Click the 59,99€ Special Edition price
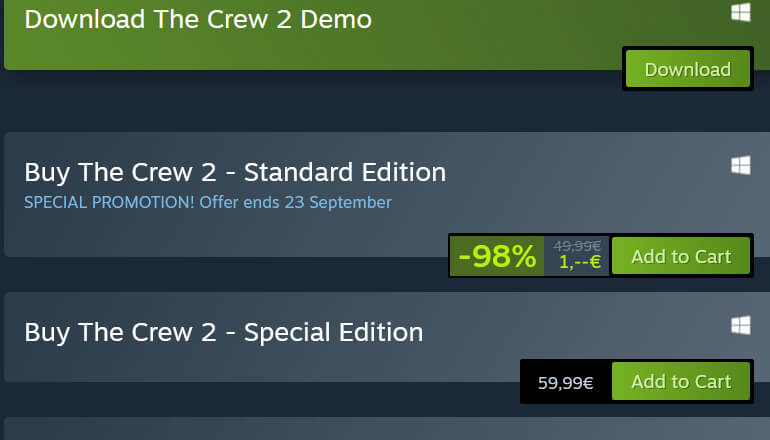The image size is (770, 440). click(565, 383)
